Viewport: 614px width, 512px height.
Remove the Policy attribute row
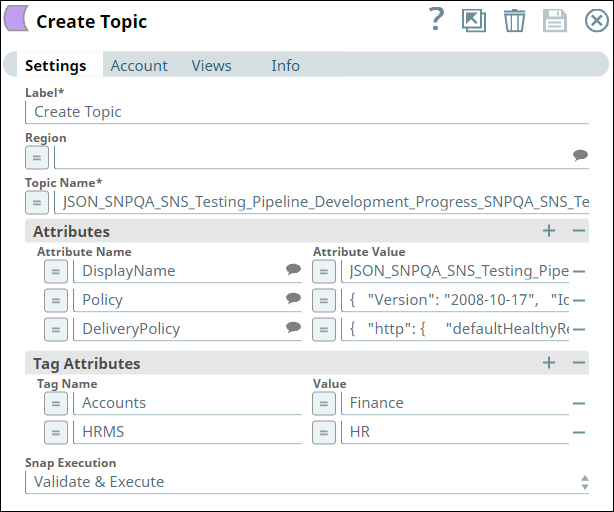click(579, 301)
